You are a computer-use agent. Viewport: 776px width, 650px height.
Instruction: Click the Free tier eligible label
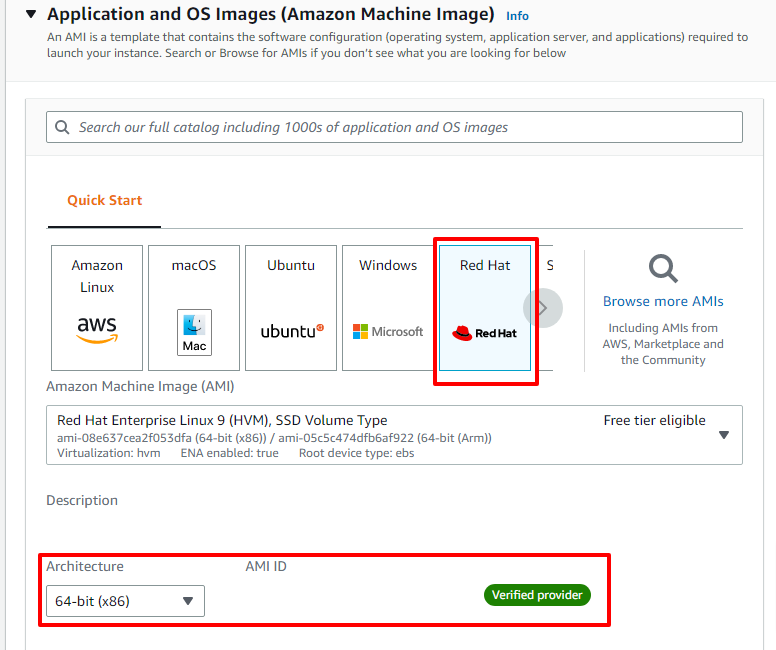click(x=654, y=420)
